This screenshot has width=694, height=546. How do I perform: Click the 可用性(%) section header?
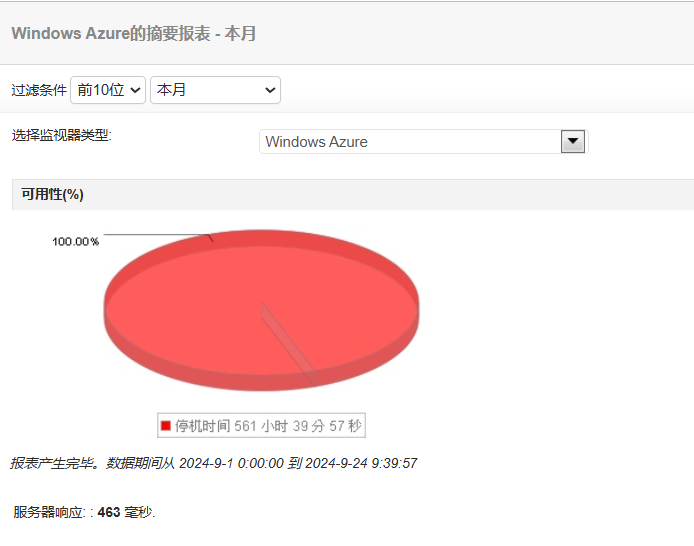(x=52, y=194)
